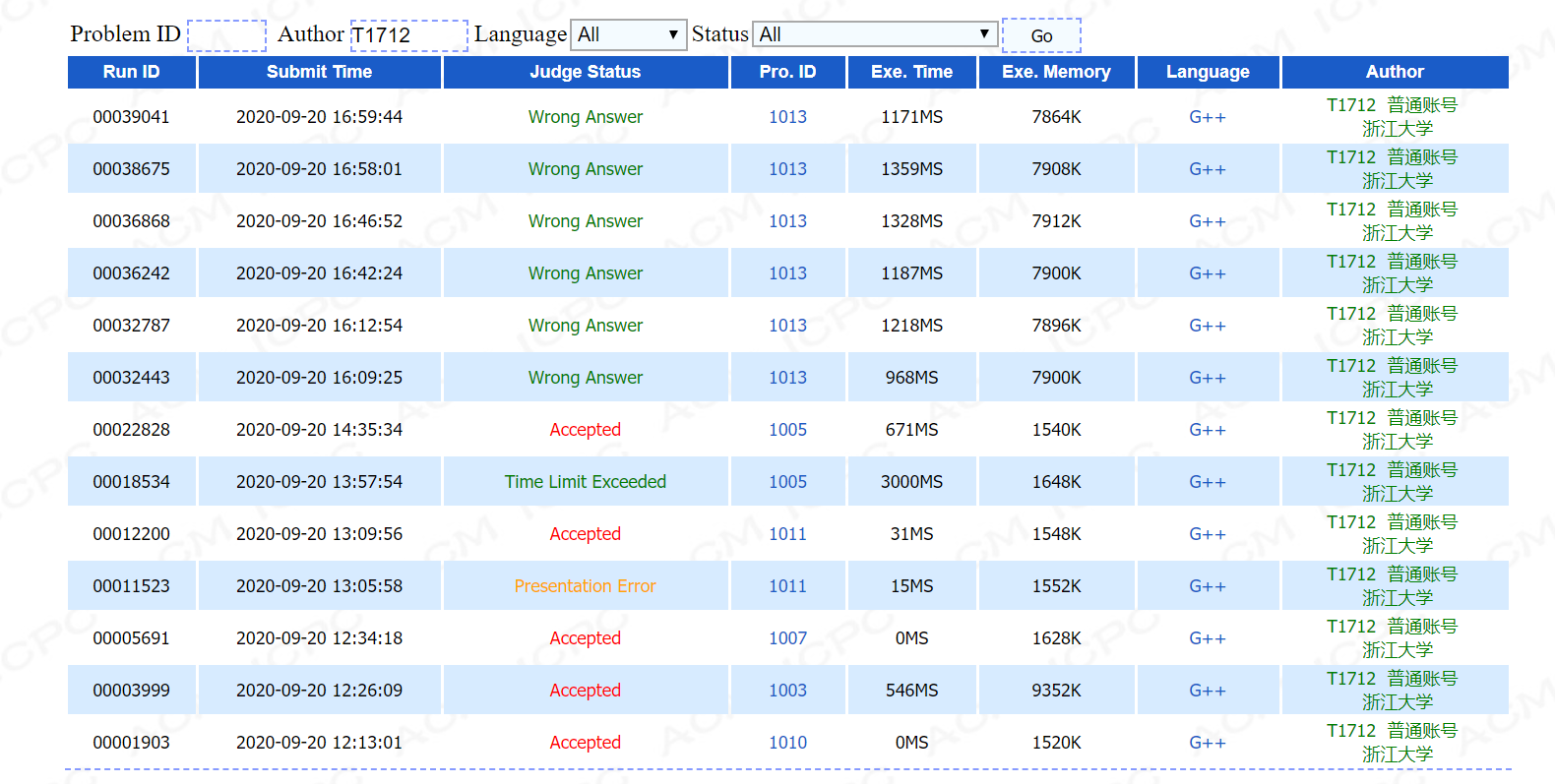
Task: Open problem 1003 link
Action: [x=787, y=691]
